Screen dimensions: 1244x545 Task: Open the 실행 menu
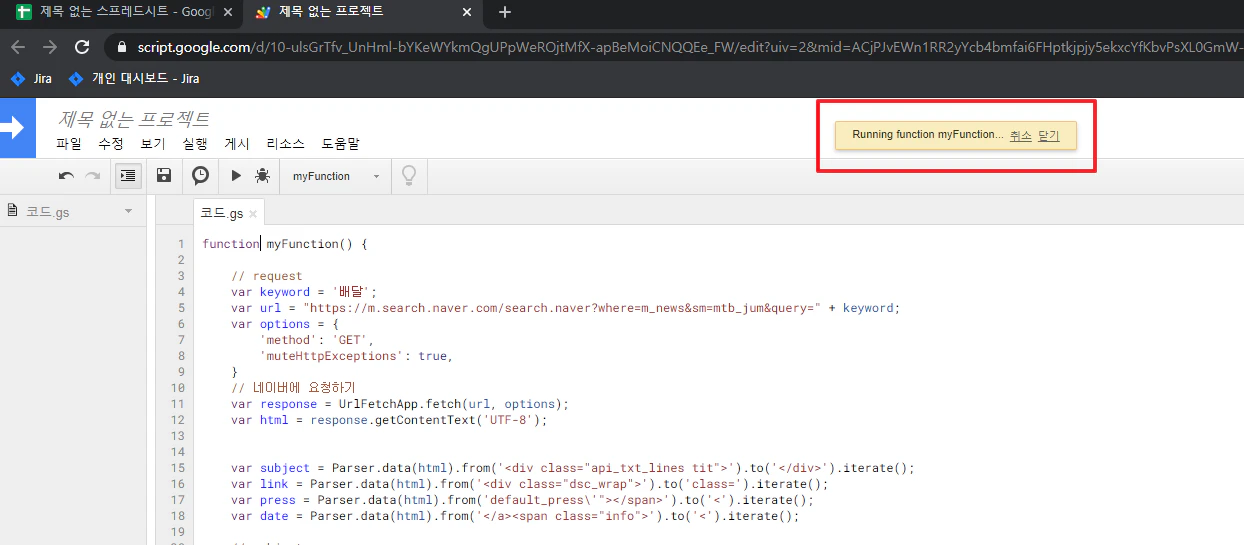(x=195, y=144)
